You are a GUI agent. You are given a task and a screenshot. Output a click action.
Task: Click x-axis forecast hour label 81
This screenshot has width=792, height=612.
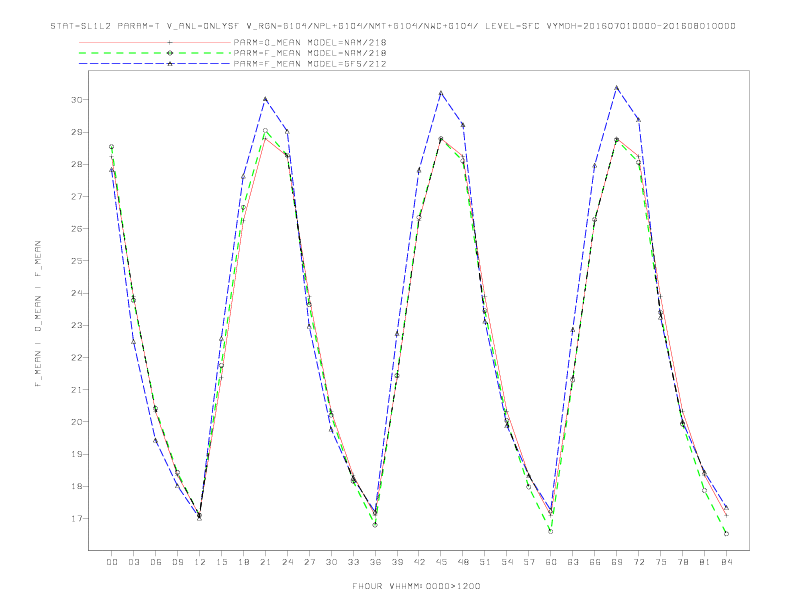(x=705, y=562)
